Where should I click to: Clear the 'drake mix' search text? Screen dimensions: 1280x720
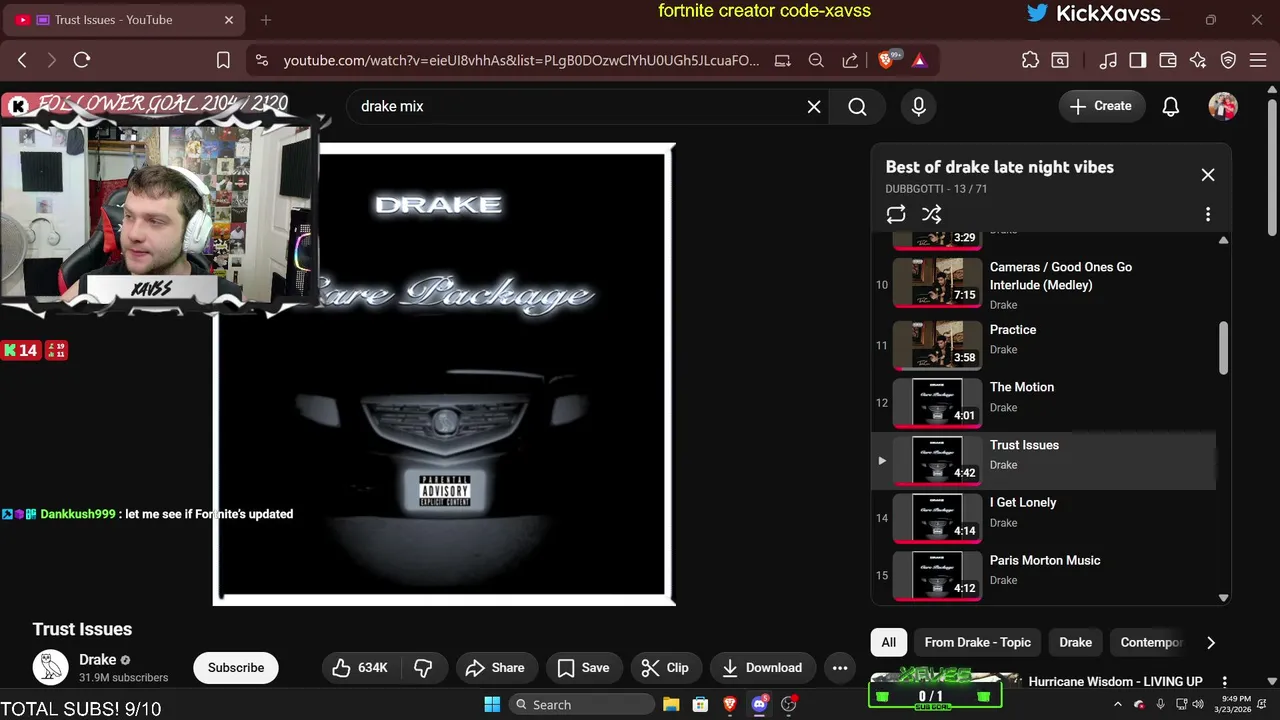[x=814, y=106]
